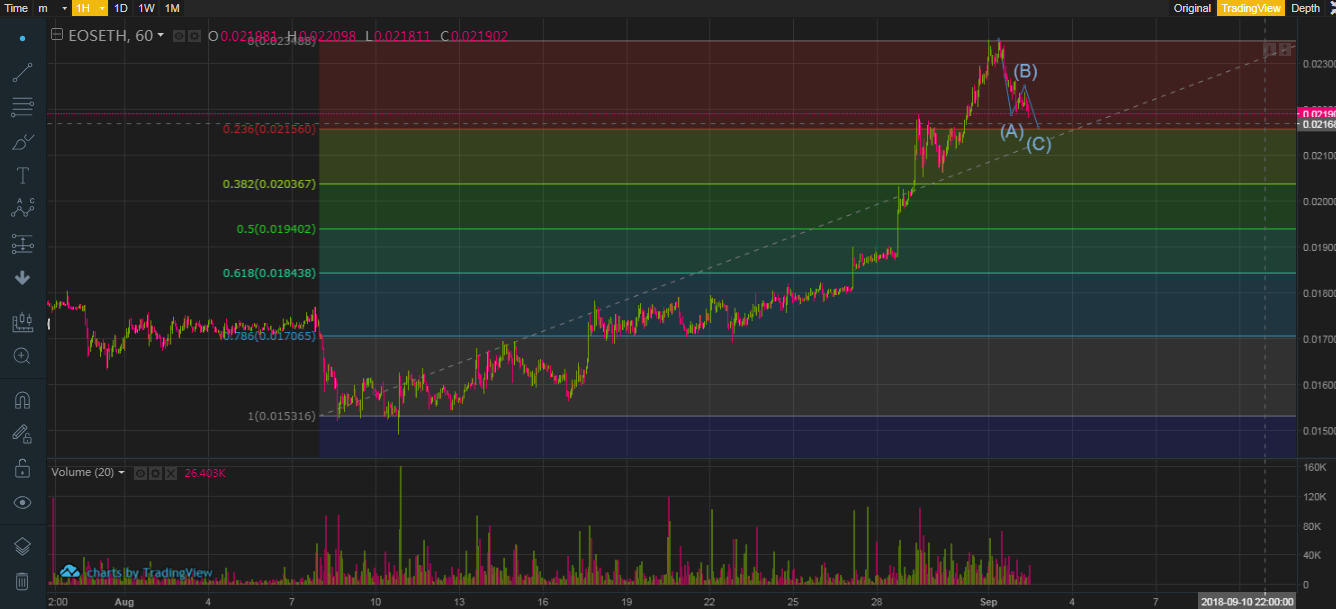Click the 0.236(0.021560) Fibonacci label
Viewport: 1336px width, 609px height.
269,129
